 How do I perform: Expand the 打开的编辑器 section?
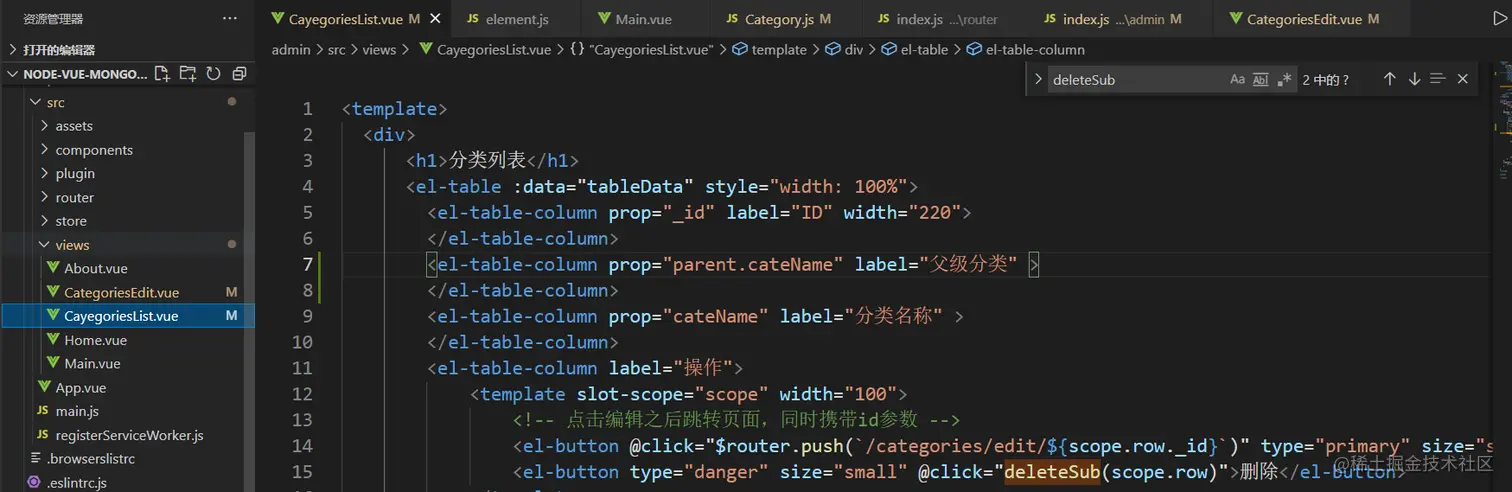pos(127,50)
